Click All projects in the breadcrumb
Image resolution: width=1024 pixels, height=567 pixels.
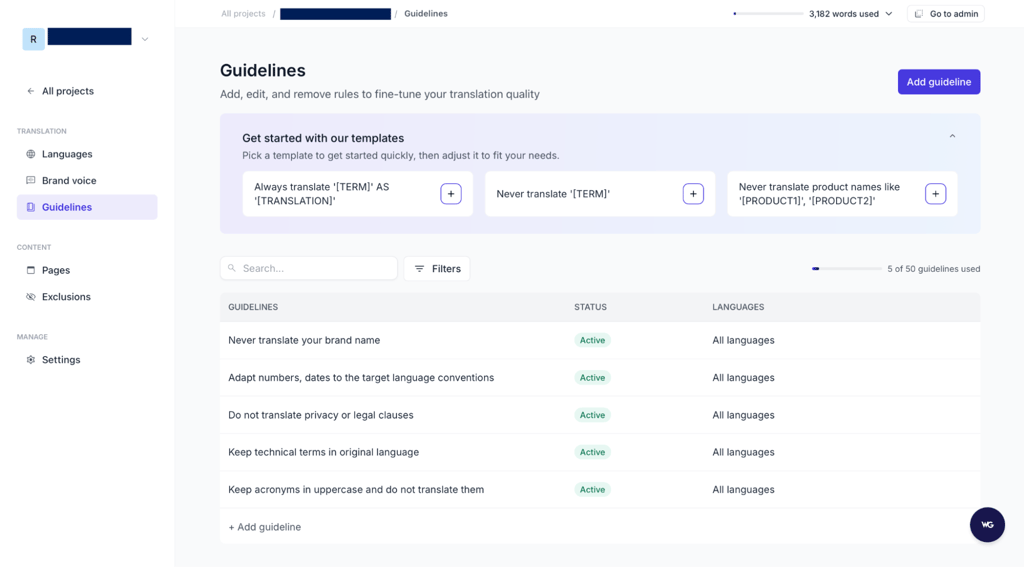click(243, 14)
